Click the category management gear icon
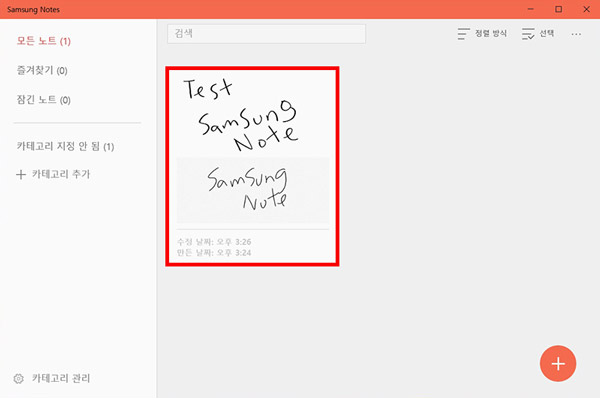The image size is (600, 398). pyautogui.click(x=18, y=378)
